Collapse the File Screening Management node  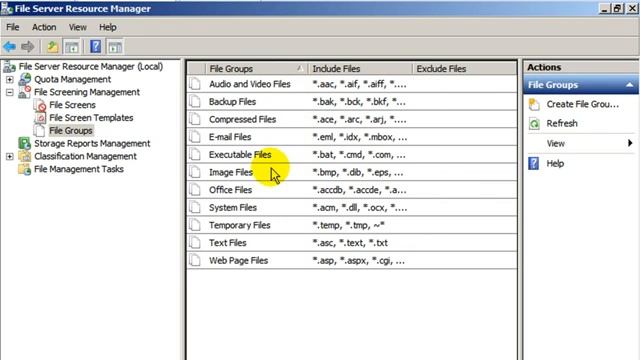point(10,92)
